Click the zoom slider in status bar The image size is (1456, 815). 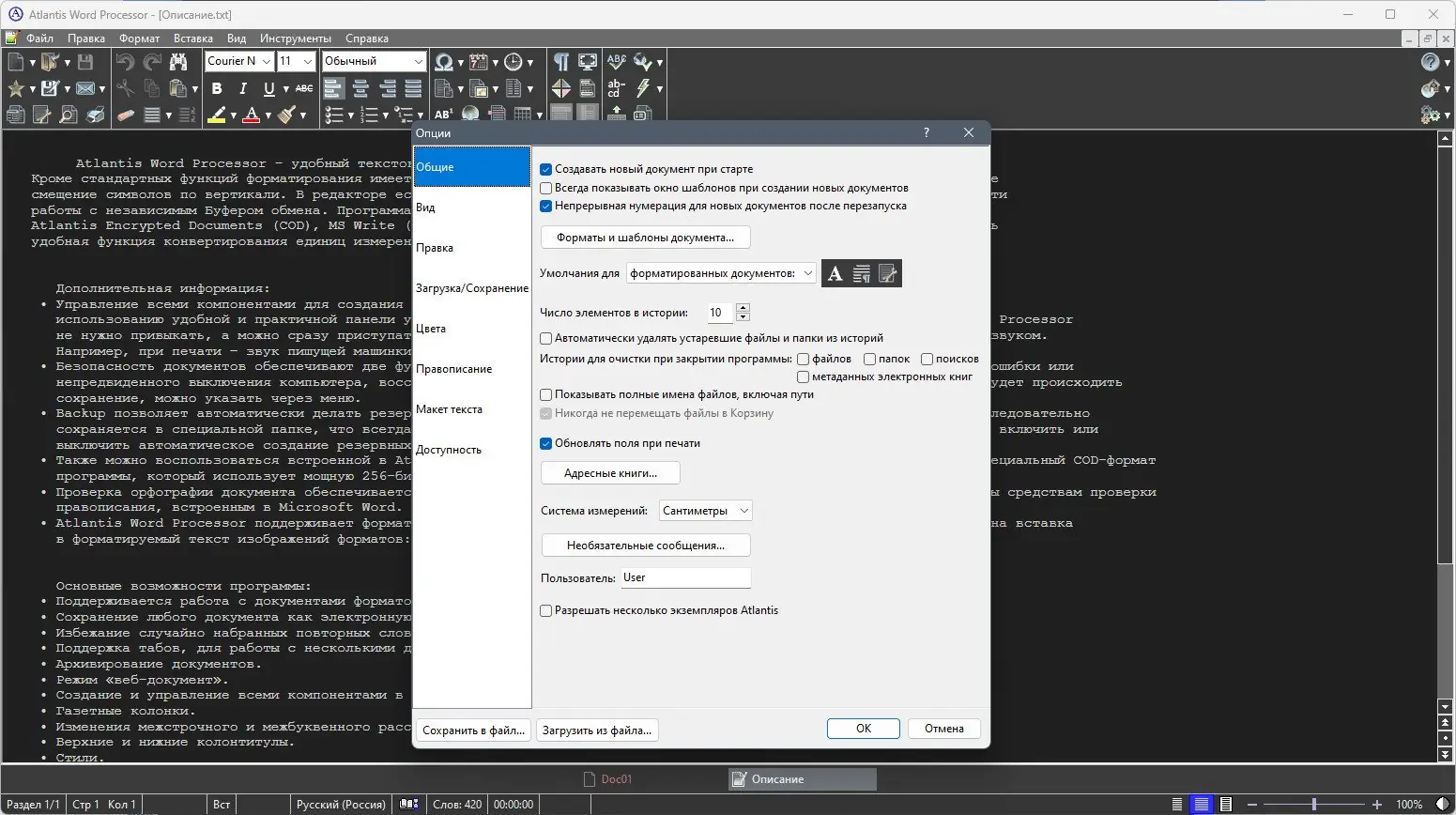coord(1313,805)
